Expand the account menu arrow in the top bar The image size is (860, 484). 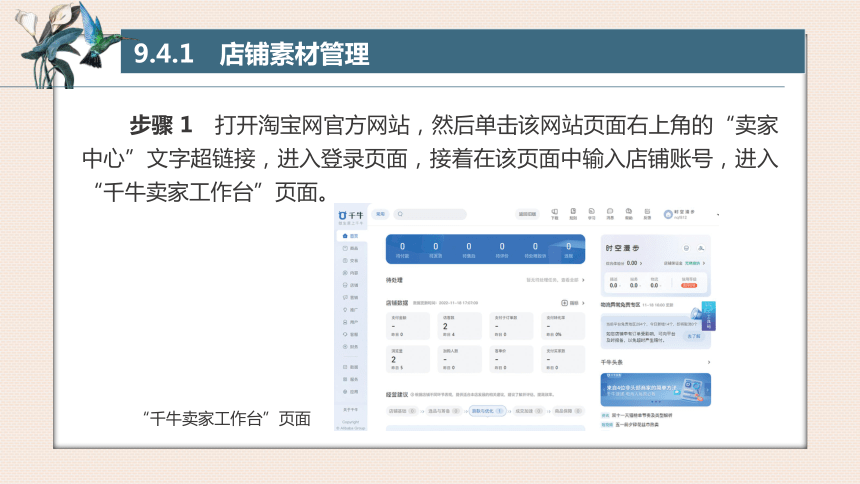[718, 215]
